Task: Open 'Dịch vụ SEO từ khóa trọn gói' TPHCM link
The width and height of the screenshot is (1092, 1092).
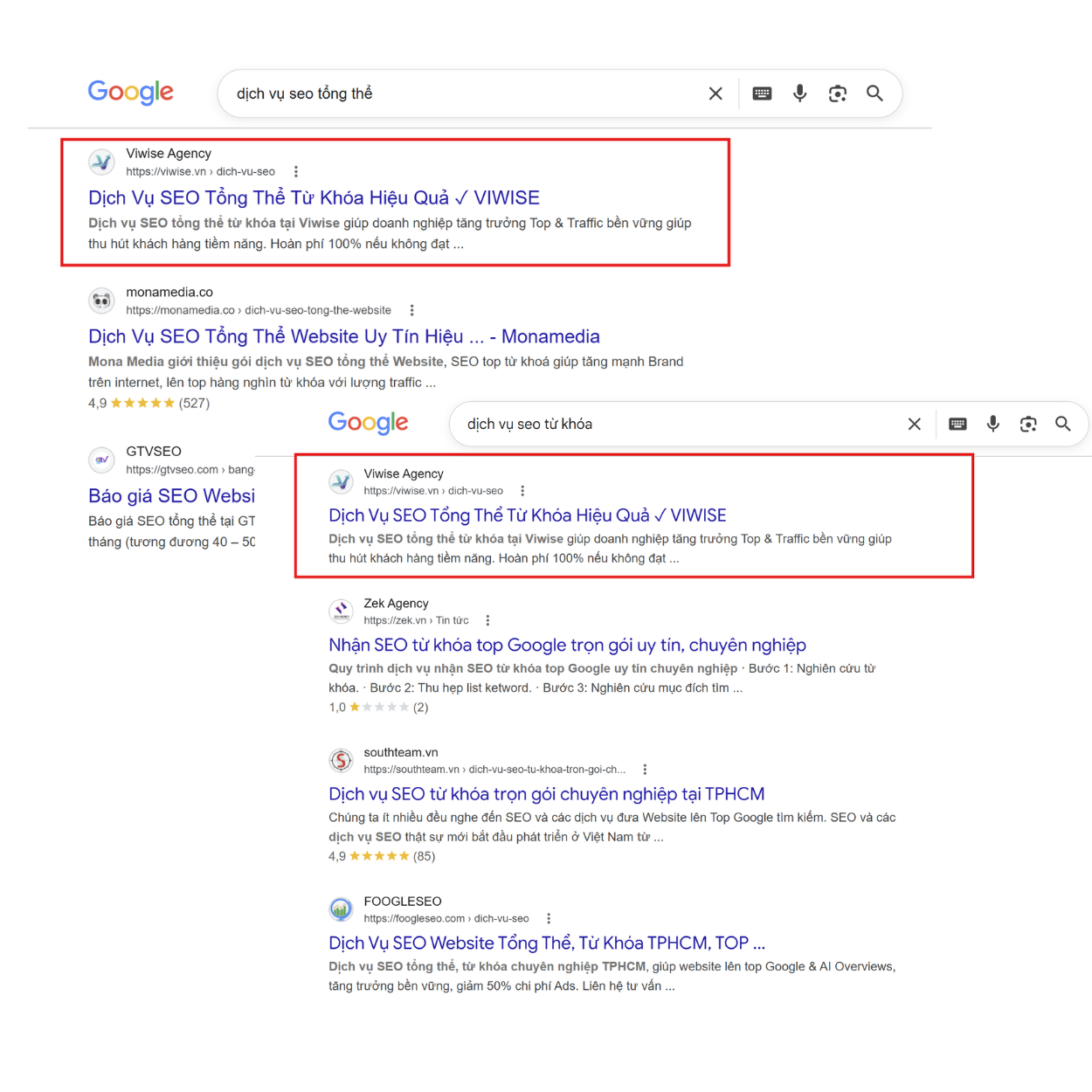Action: tap(546, 794)
